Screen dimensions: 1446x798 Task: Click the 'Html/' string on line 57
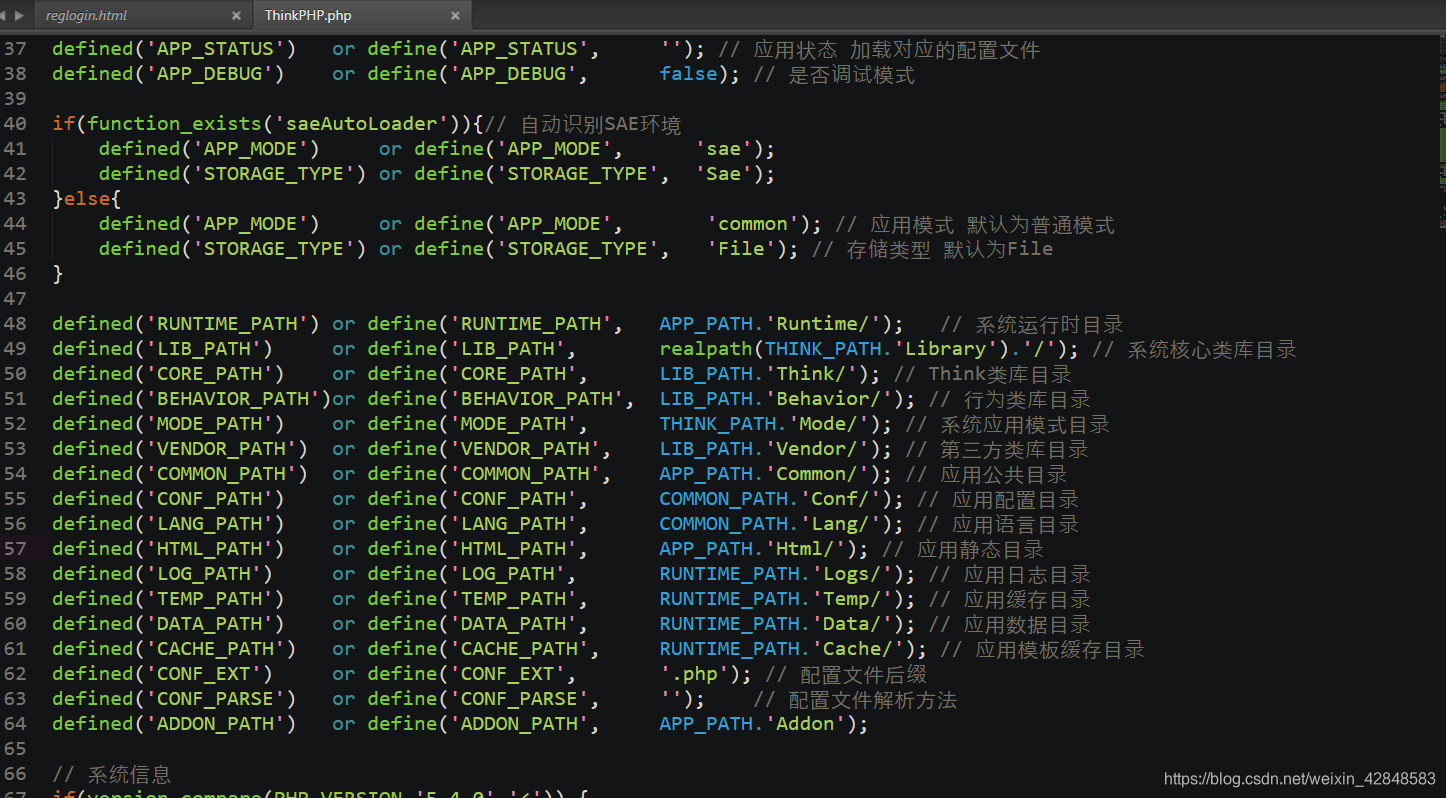coord(805,549)
